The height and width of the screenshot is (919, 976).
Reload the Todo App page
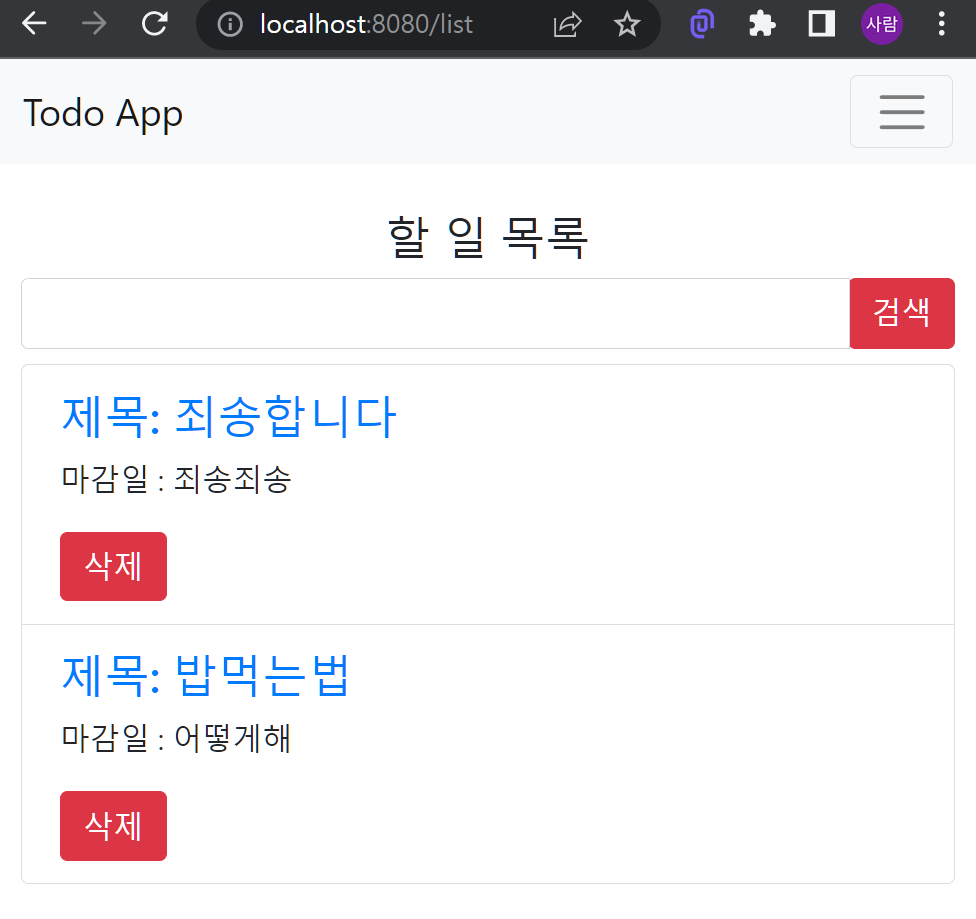155,23
